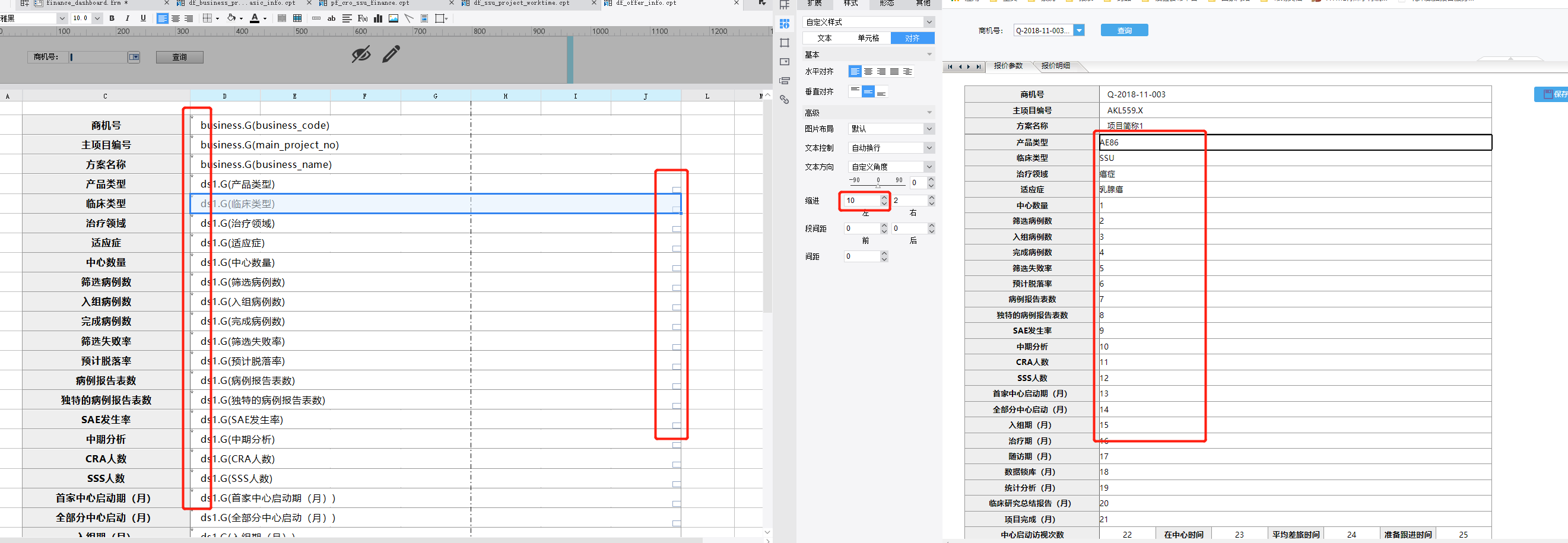Close the df_offer_info.cpt tab

pyautogui.click(x=737, y=3)
